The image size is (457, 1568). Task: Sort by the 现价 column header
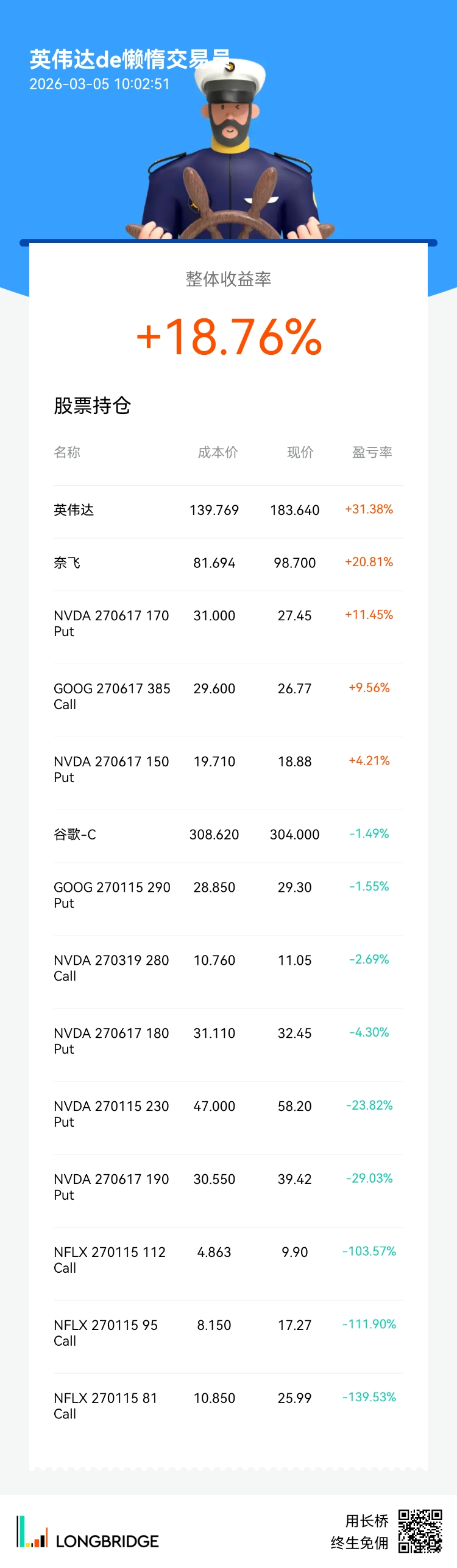(300, 452)
